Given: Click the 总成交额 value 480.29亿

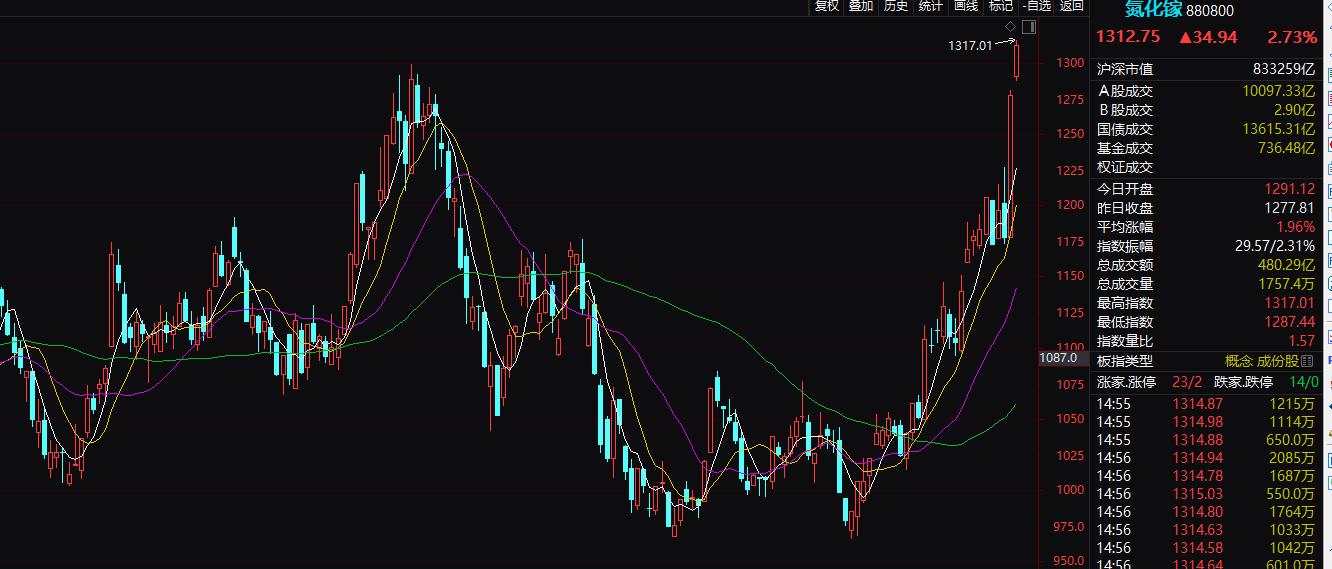Looking at the screenshot, I should pyautogui.click(x=1286, y=265).
